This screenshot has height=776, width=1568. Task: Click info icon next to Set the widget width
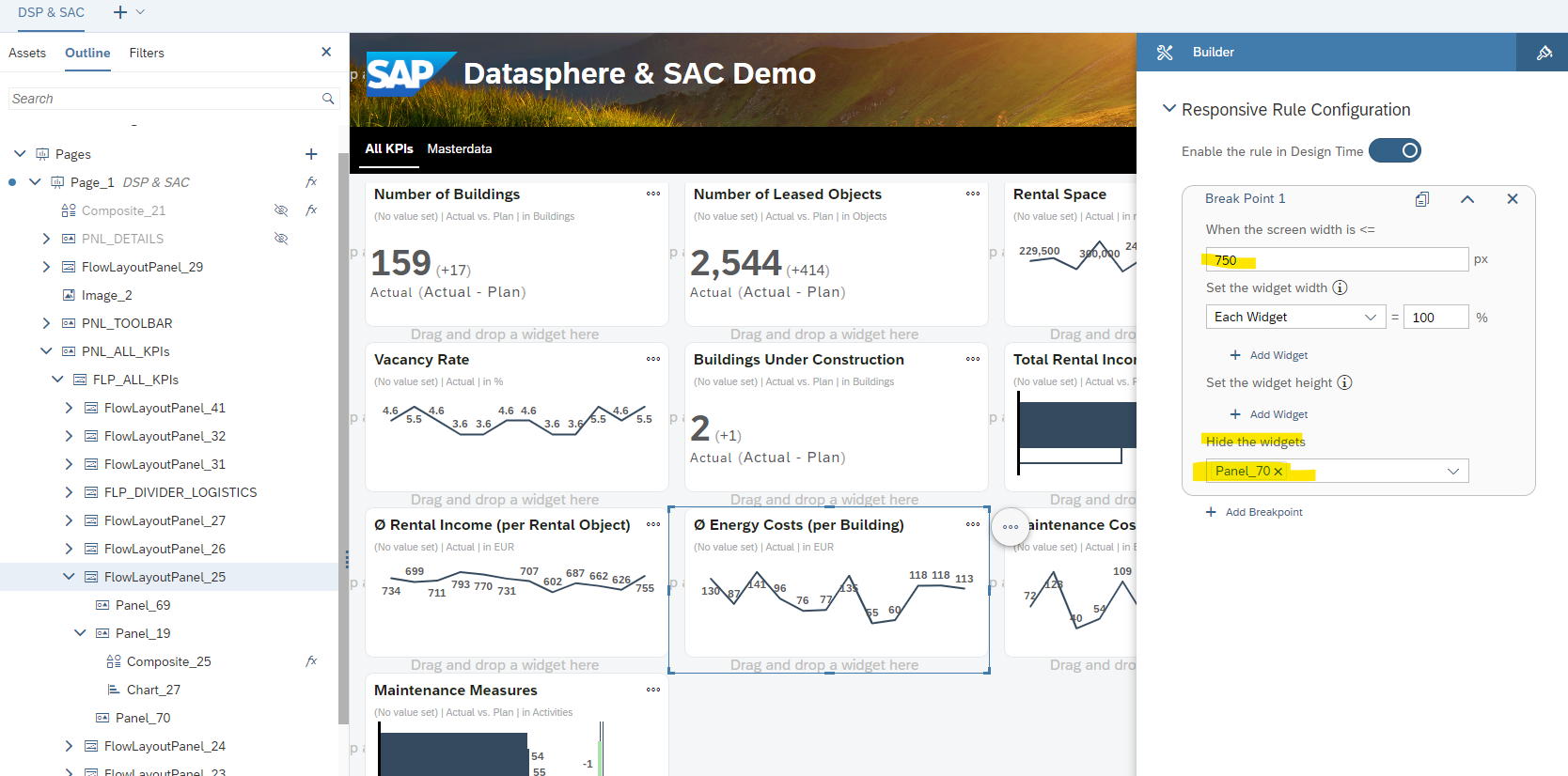(x=1341, y=287)
